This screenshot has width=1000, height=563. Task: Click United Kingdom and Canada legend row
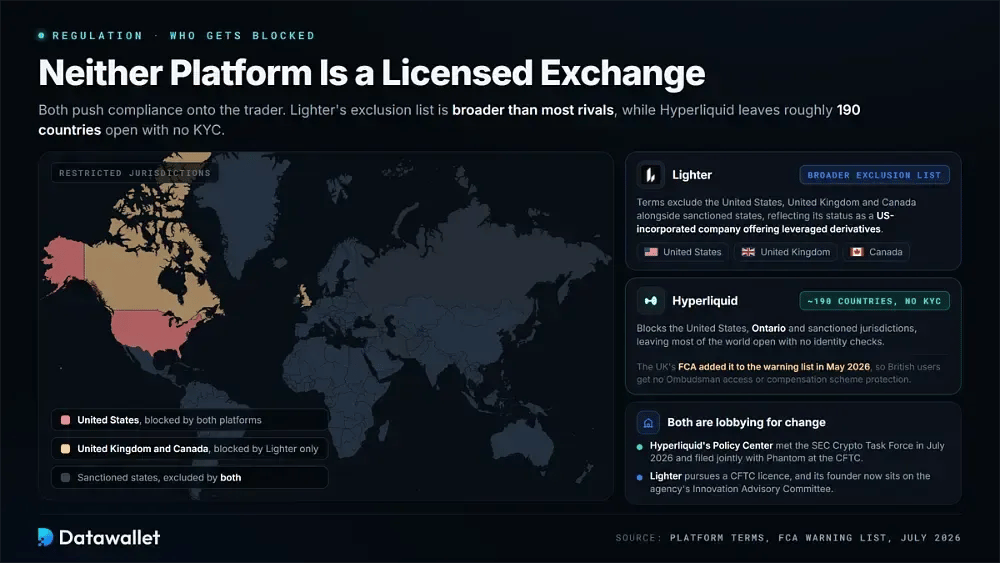point(190,449)
